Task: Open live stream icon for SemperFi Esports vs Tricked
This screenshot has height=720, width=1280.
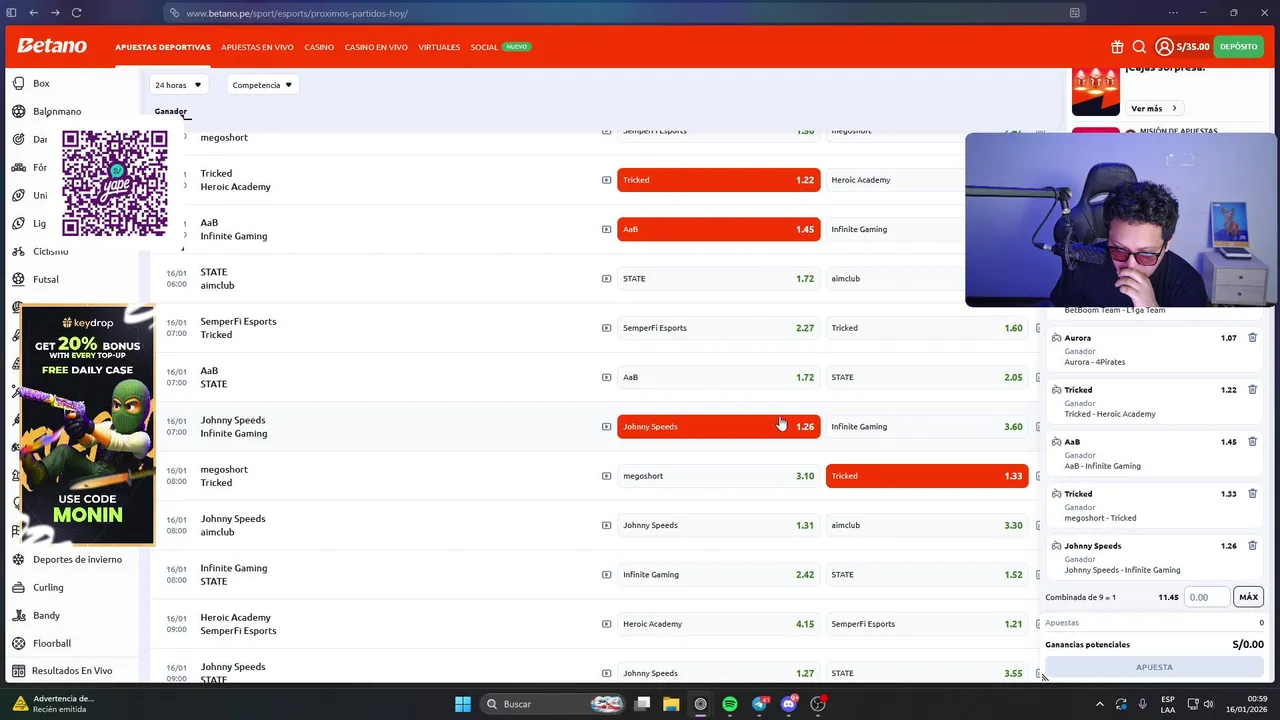Action: coord(606,328)
